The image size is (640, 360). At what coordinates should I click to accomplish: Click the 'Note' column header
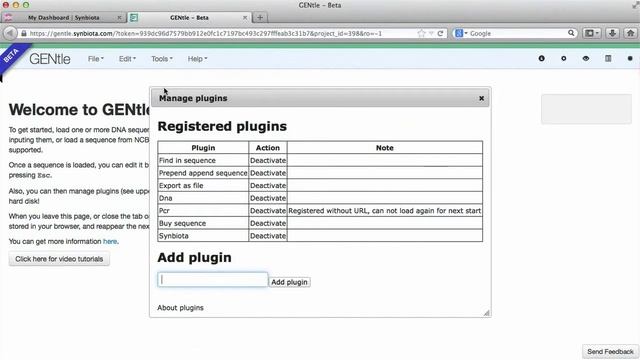[x=384, y=148]
